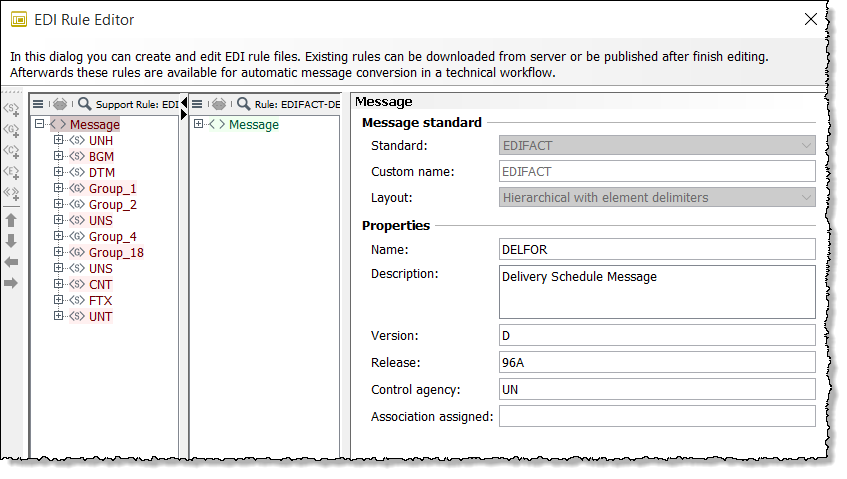Select the Group_18 tree item
The height and width of the screenshot is (479, 847).
(116, 253)
